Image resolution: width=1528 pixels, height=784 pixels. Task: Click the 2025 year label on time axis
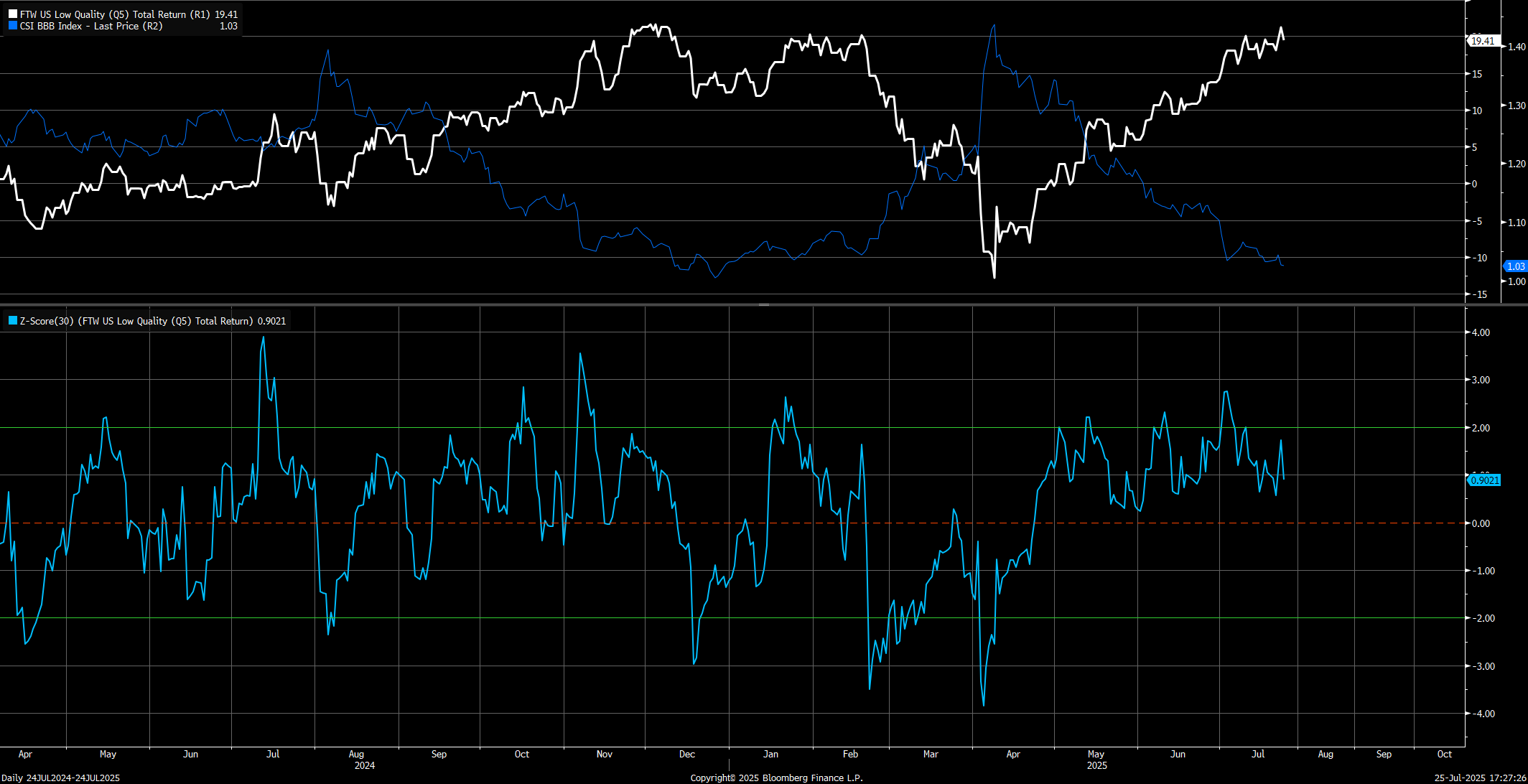pos(1096,765)
